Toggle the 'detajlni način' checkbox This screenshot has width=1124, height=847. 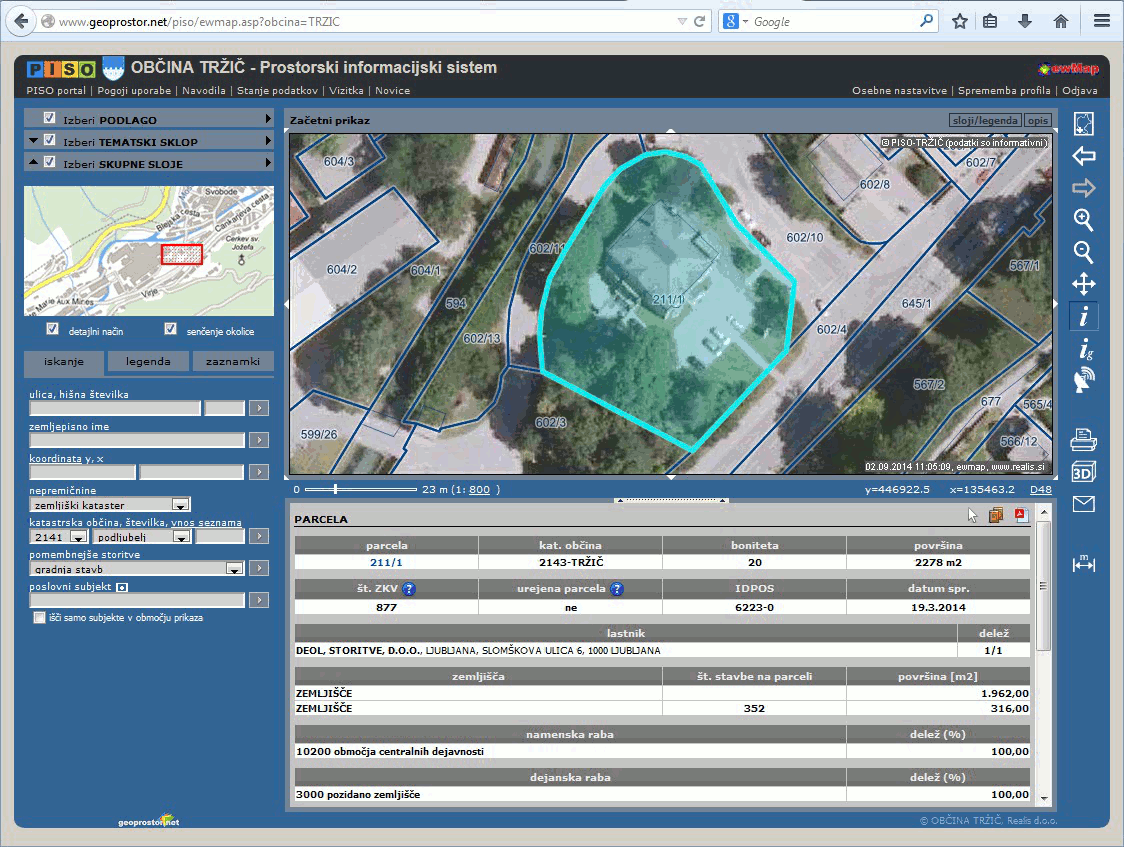[x=53, y=329]
